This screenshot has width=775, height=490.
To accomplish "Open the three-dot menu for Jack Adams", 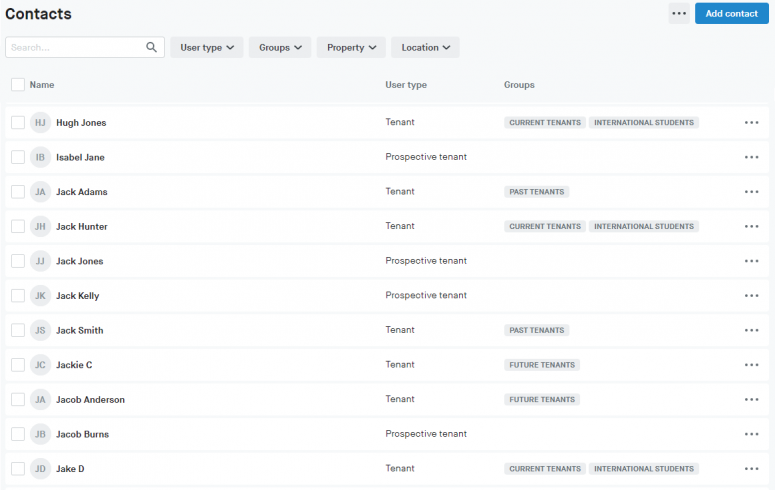I will click(x=752, y=192).
